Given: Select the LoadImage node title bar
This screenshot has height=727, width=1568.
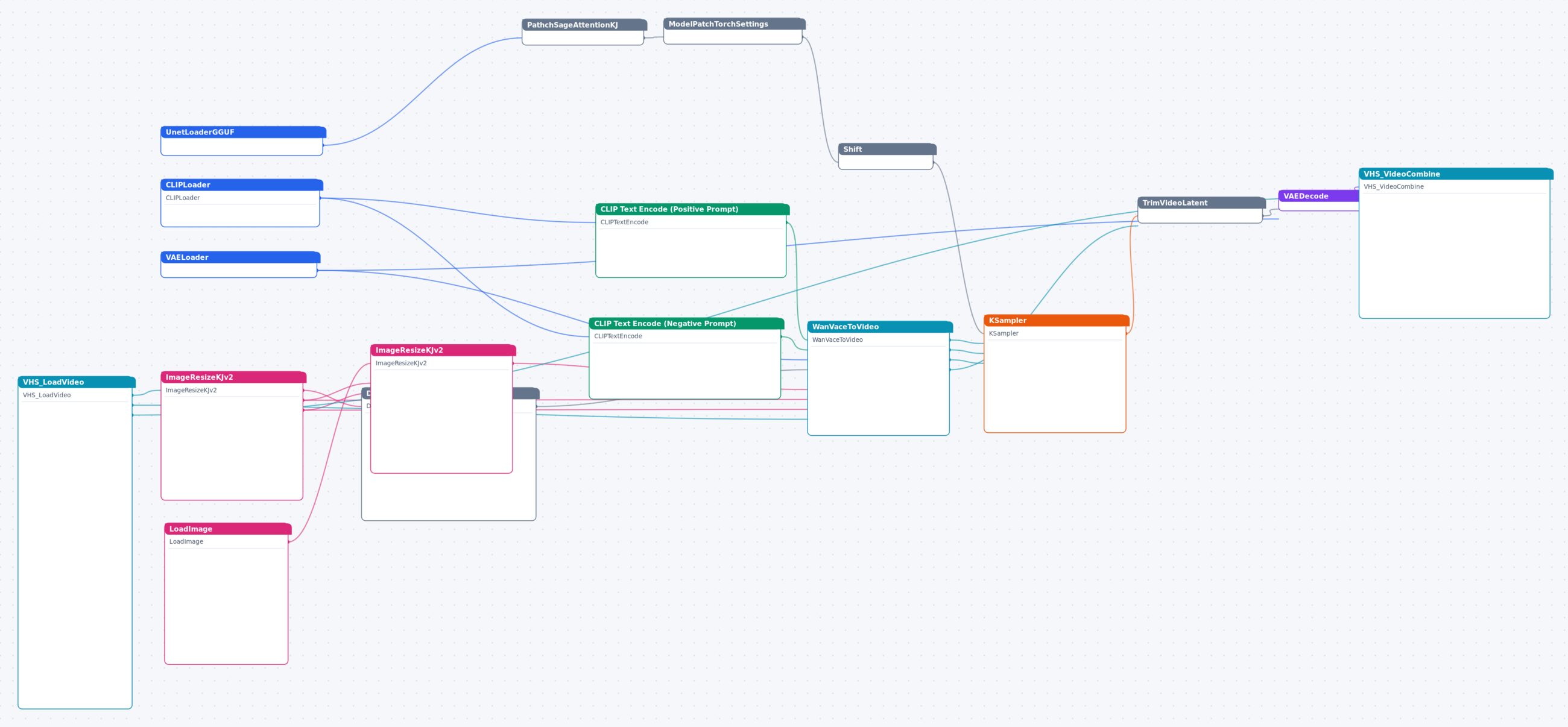Looking at the screenshot, I should 227,529.
